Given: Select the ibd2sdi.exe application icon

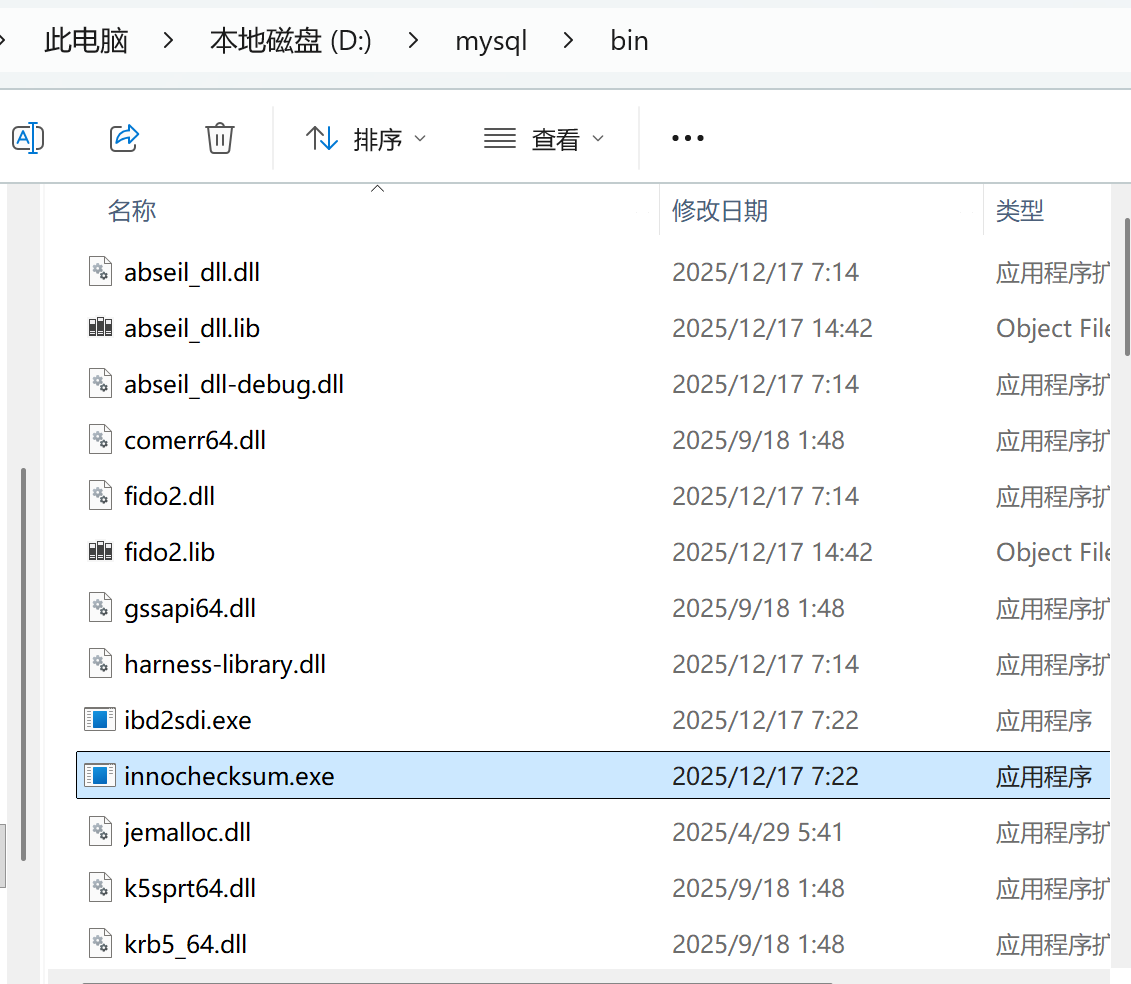Looking at the screenshot, I should [100, 719].
